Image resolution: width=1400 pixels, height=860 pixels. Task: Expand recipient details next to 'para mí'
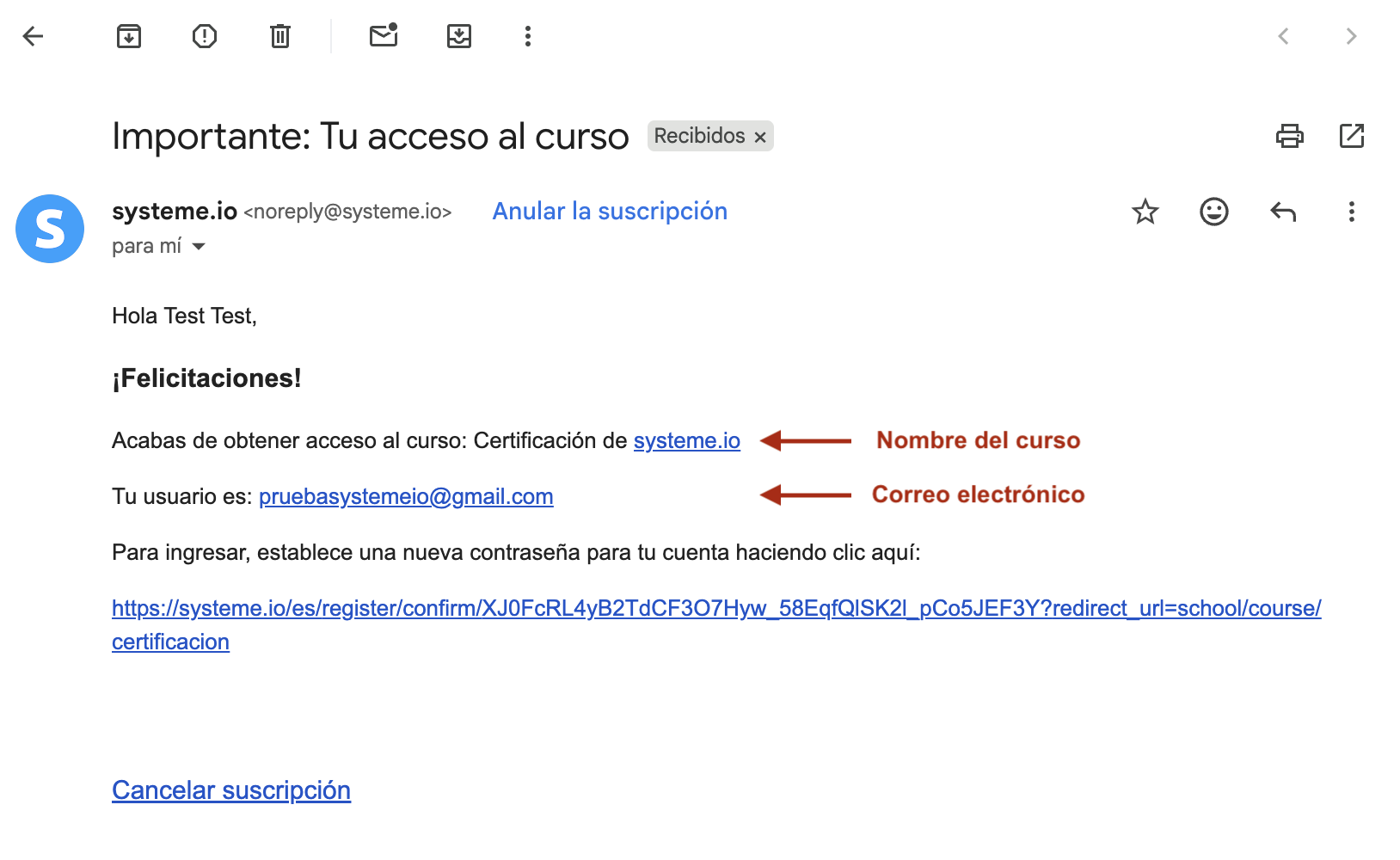click(199, 247)
